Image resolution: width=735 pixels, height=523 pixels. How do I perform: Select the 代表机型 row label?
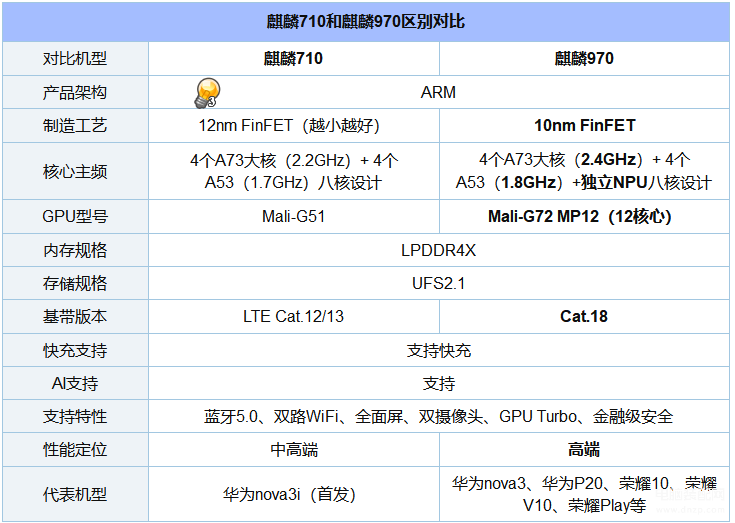click(x=75, y=494)
